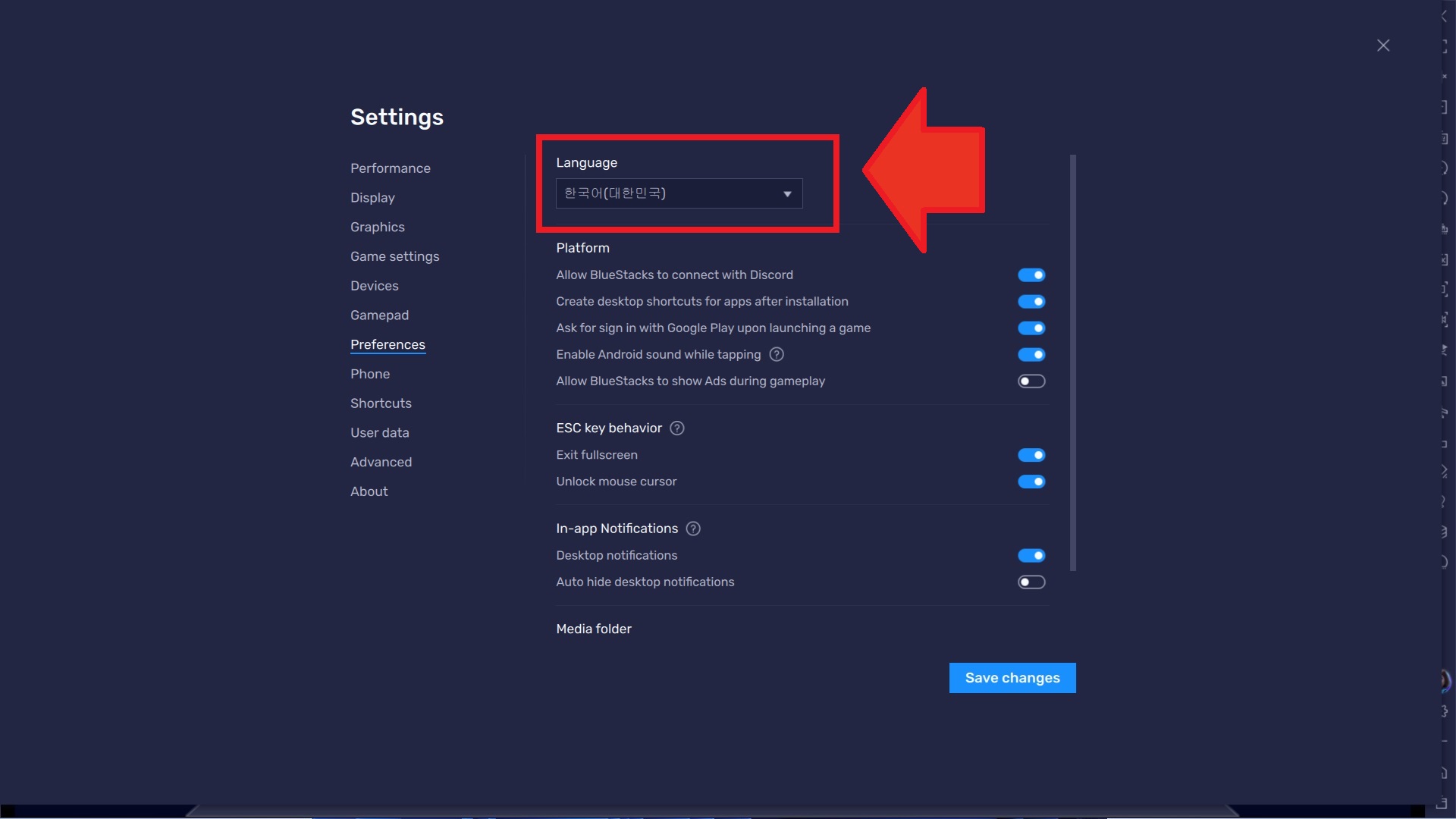Click the "Platform" section heading
The height and width of the screenshot is (819, 1456).
point(582,248)
